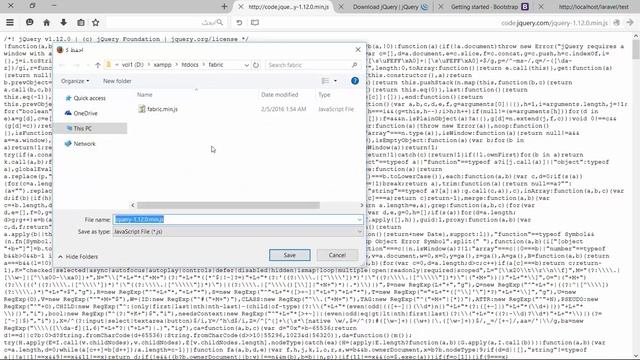Select the code.jquery 1.12.0.min.js tab
This screenshot has width=640, height=360.
point(288,7)
